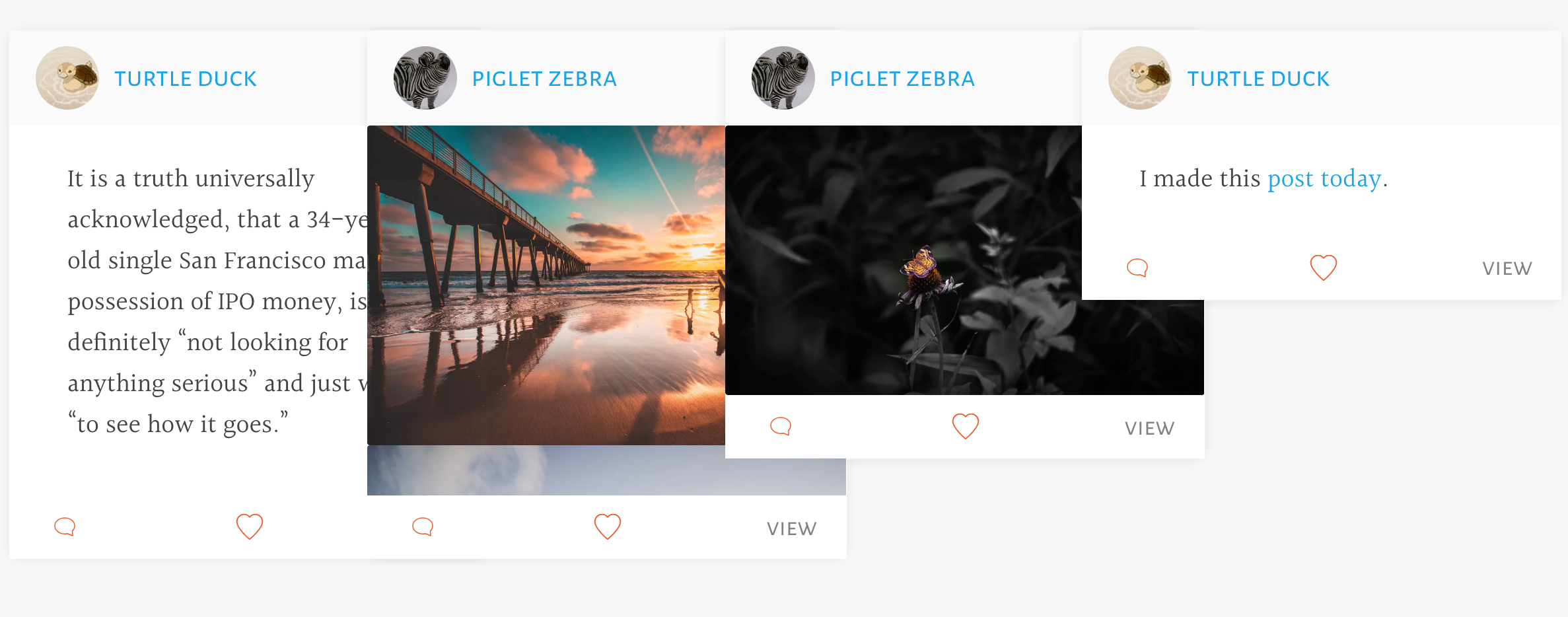Click zebra avatar on the butterfly post
This screenshot has height=617, width=1568.
783,78
